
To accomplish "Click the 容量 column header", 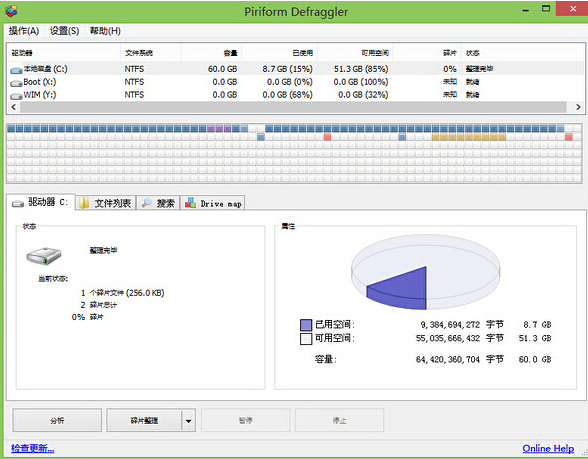I will [x=212, y=53].
